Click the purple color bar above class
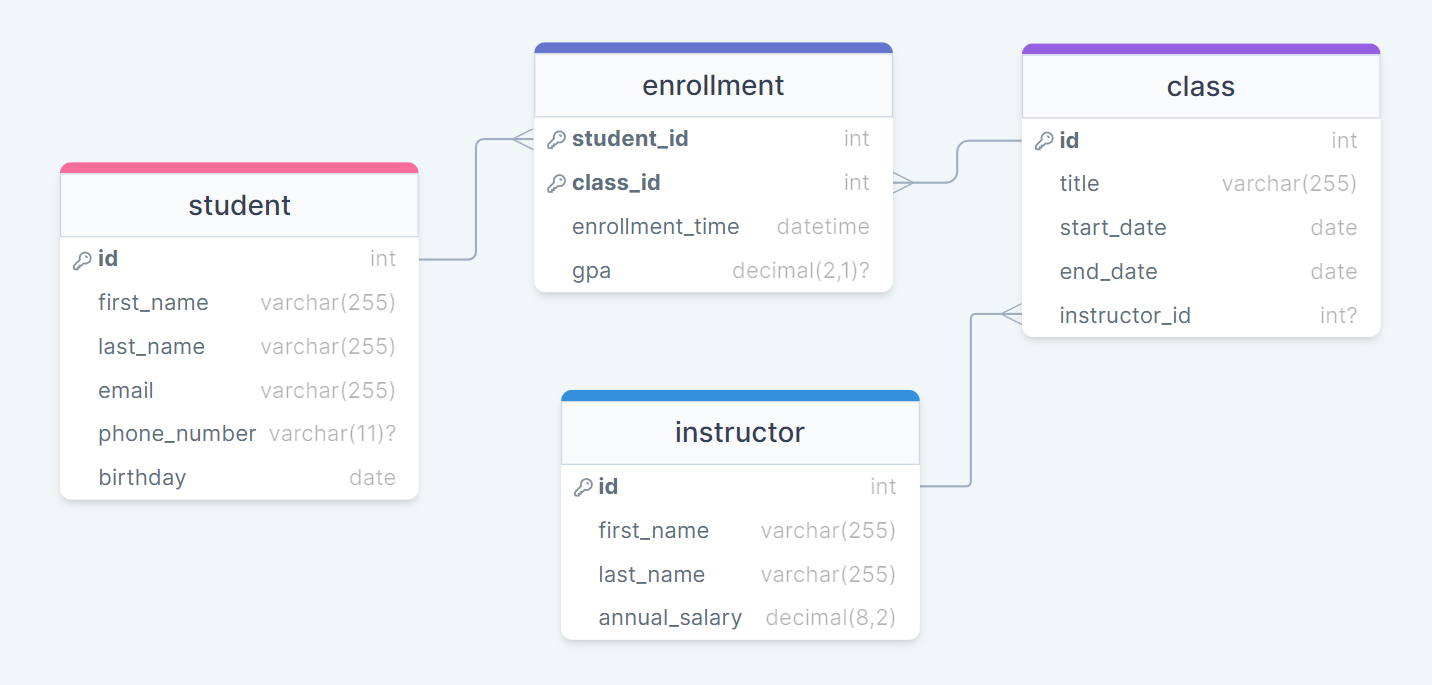This screenshot has width=1432, height=685. point(1201,48)
